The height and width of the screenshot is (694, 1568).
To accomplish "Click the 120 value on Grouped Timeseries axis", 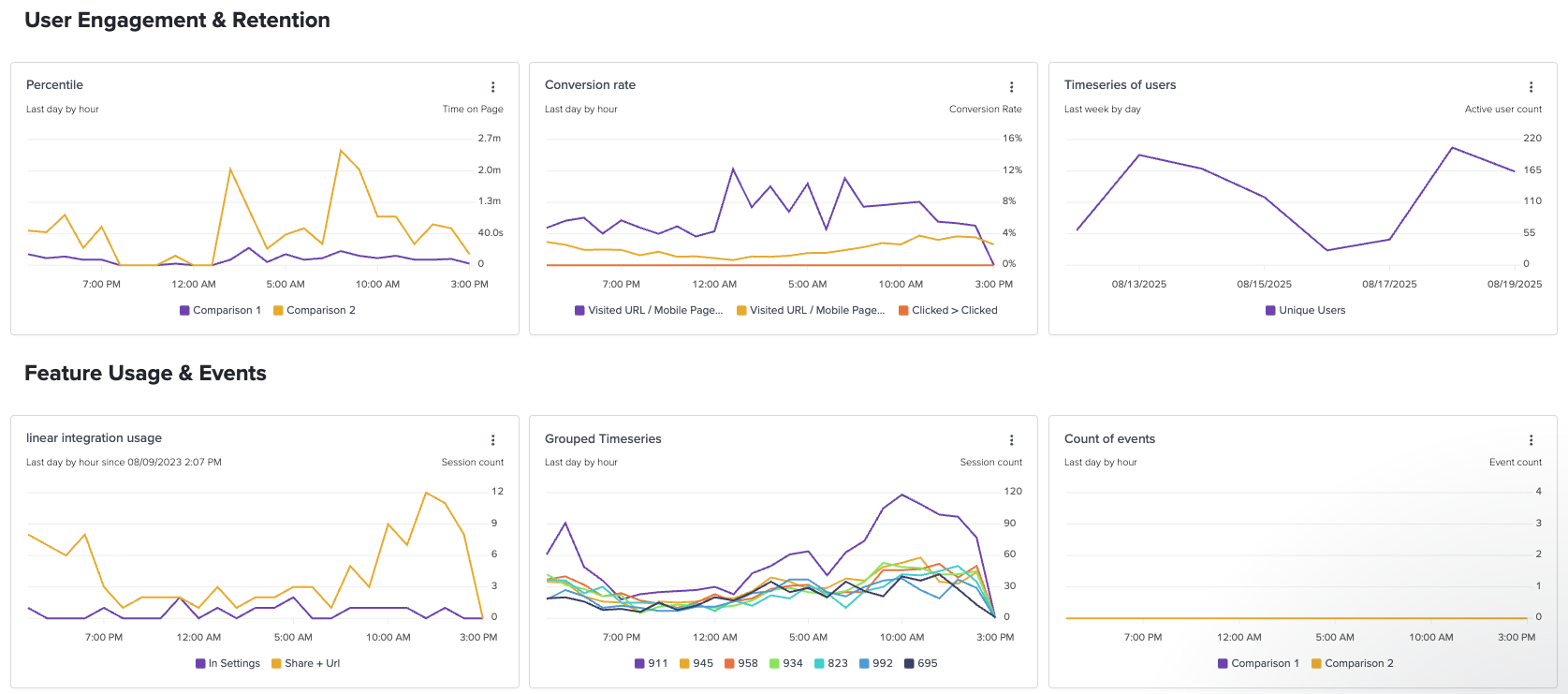I will pos(1013,492).
